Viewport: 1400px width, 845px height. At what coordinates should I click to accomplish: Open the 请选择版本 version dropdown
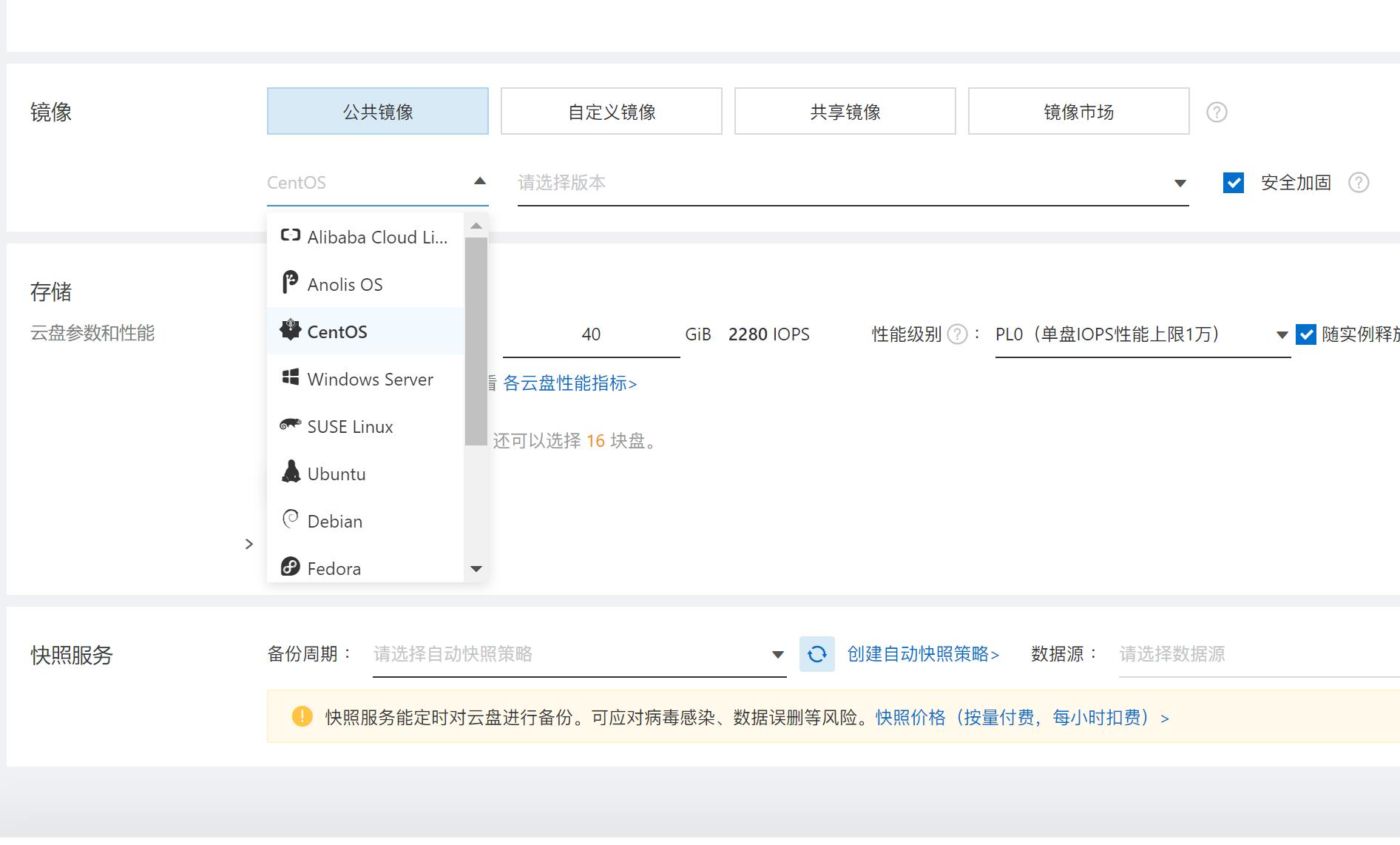click(852, 183)
